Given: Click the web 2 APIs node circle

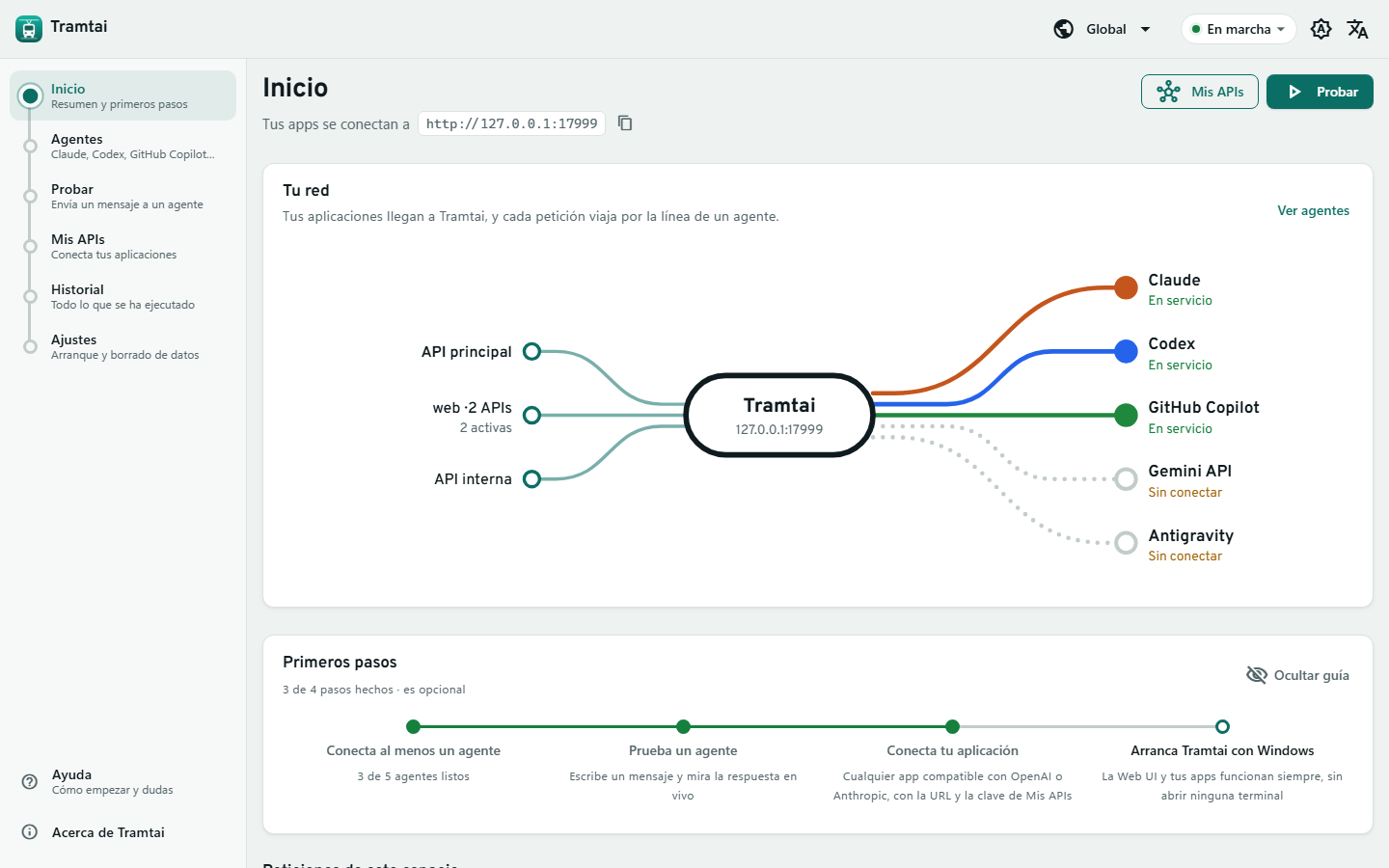Looking at the screenshot, I should pos(531,415).
